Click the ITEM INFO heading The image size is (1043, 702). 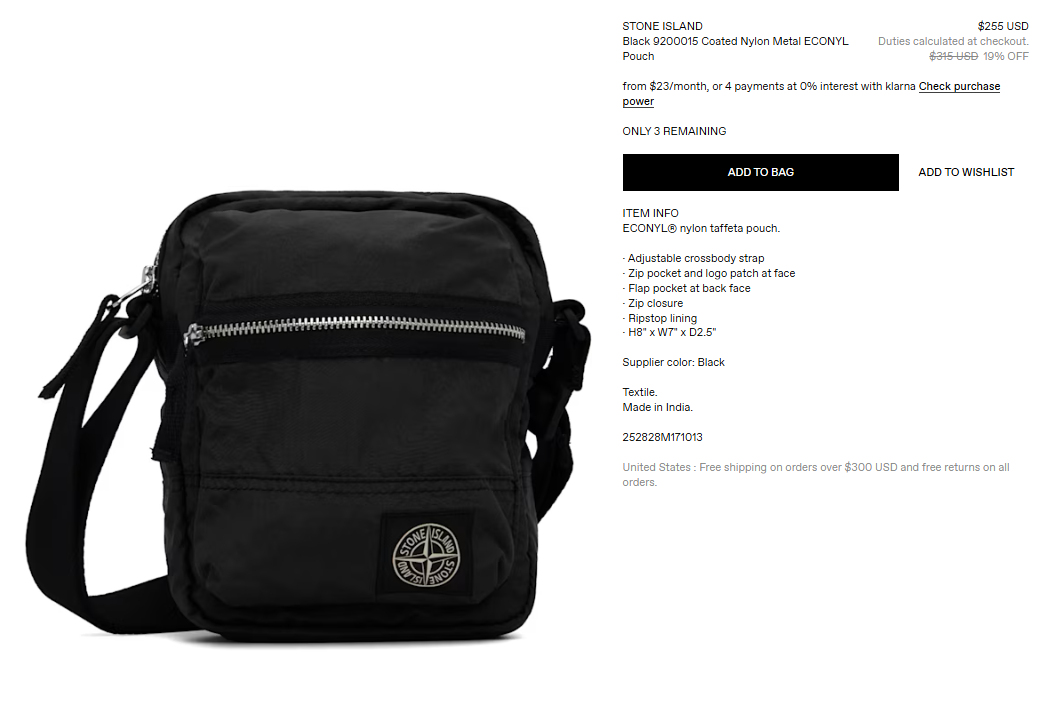[651, 213]
